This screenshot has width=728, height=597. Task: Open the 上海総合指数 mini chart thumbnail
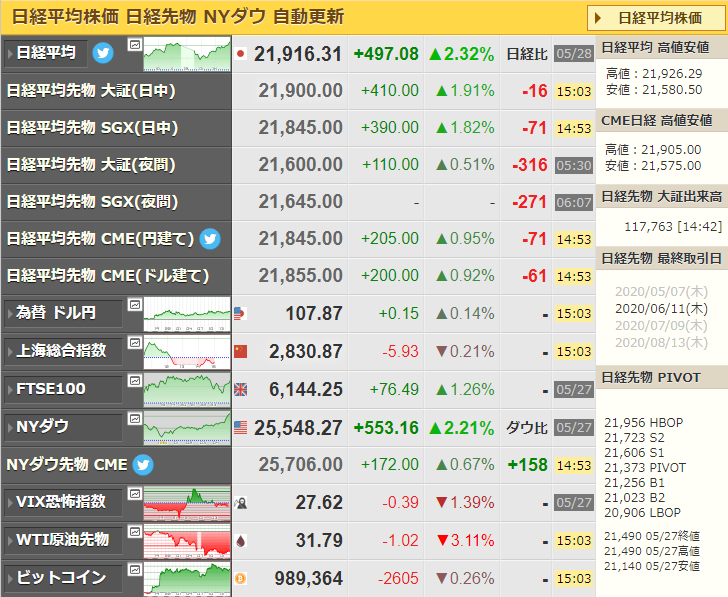[x=187, y=352]
